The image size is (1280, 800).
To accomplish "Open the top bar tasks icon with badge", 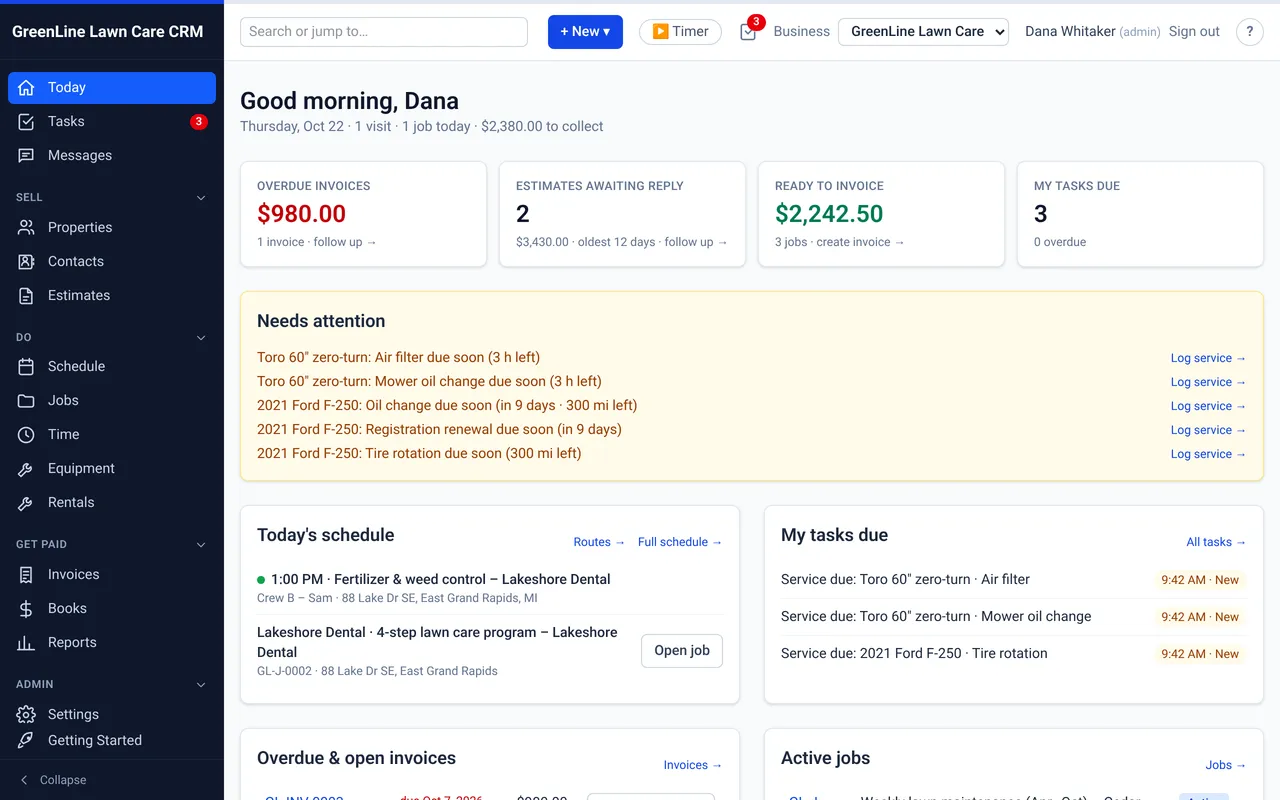I will tap(749, 31).
